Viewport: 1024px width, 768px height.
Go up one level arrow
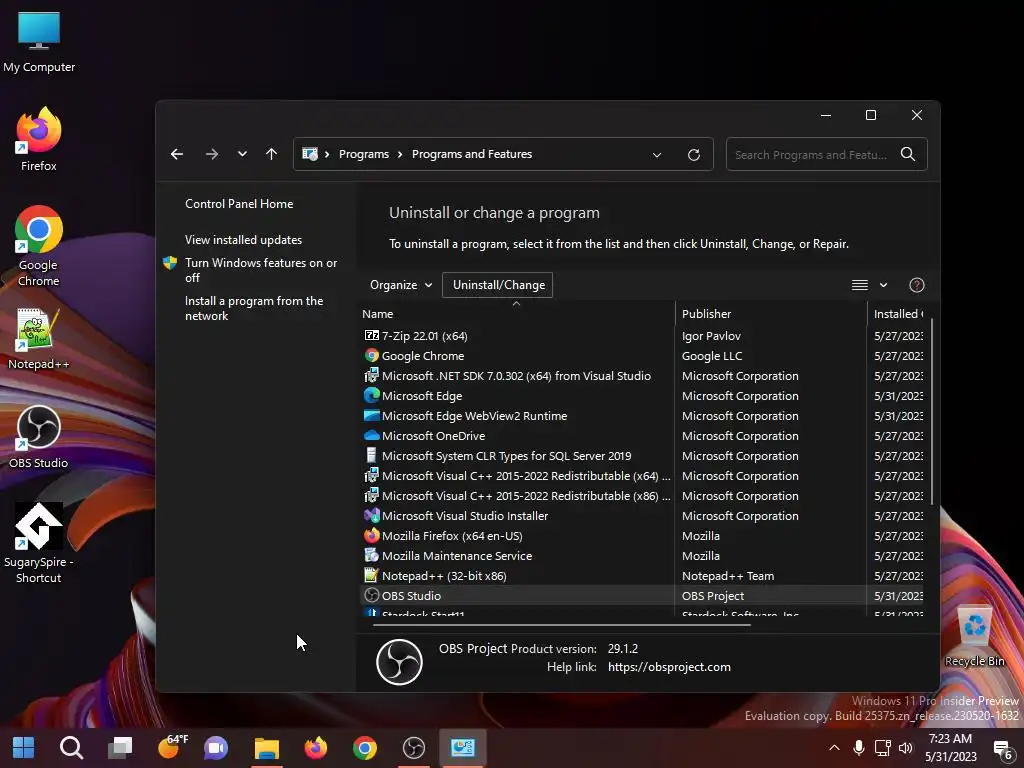click(x=272, y=154)
